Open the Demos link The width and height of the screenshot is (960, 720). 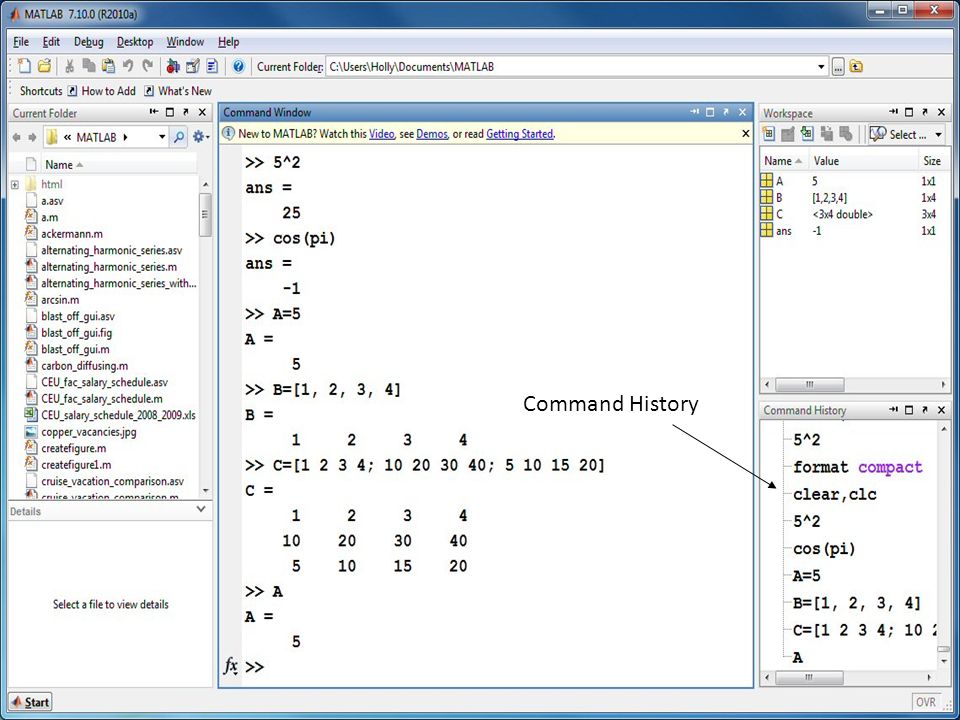pos(432,133)
